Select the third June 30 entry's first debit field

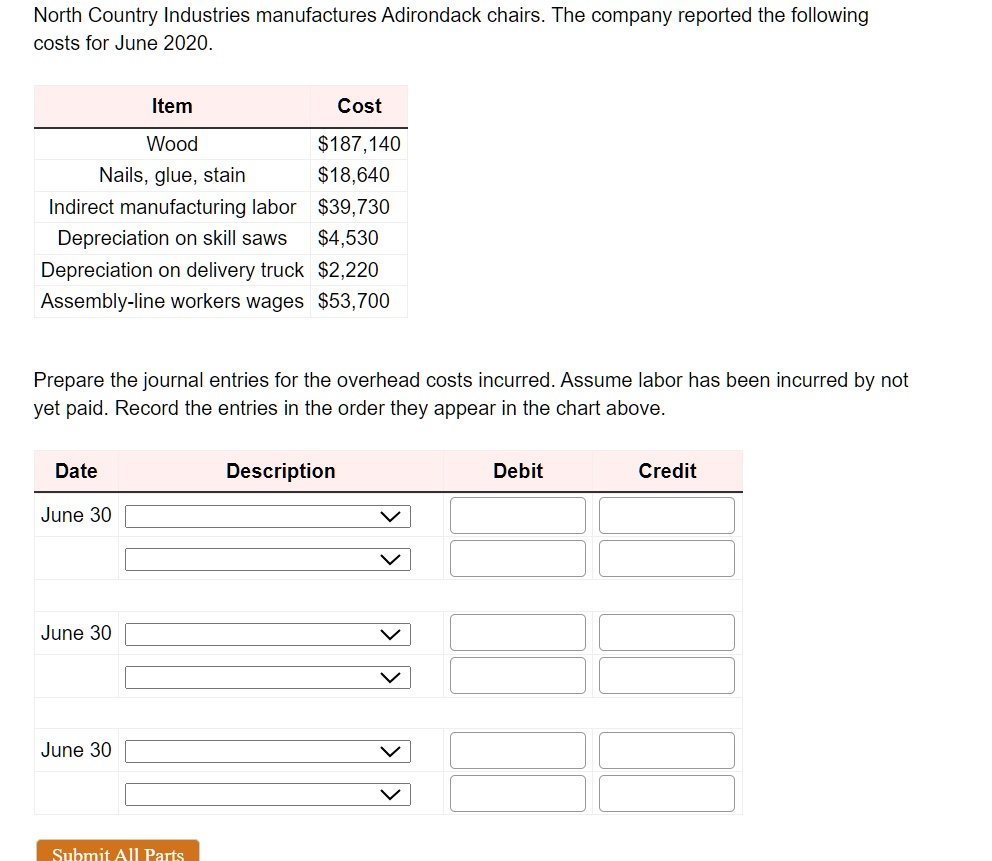click(518, 750)
